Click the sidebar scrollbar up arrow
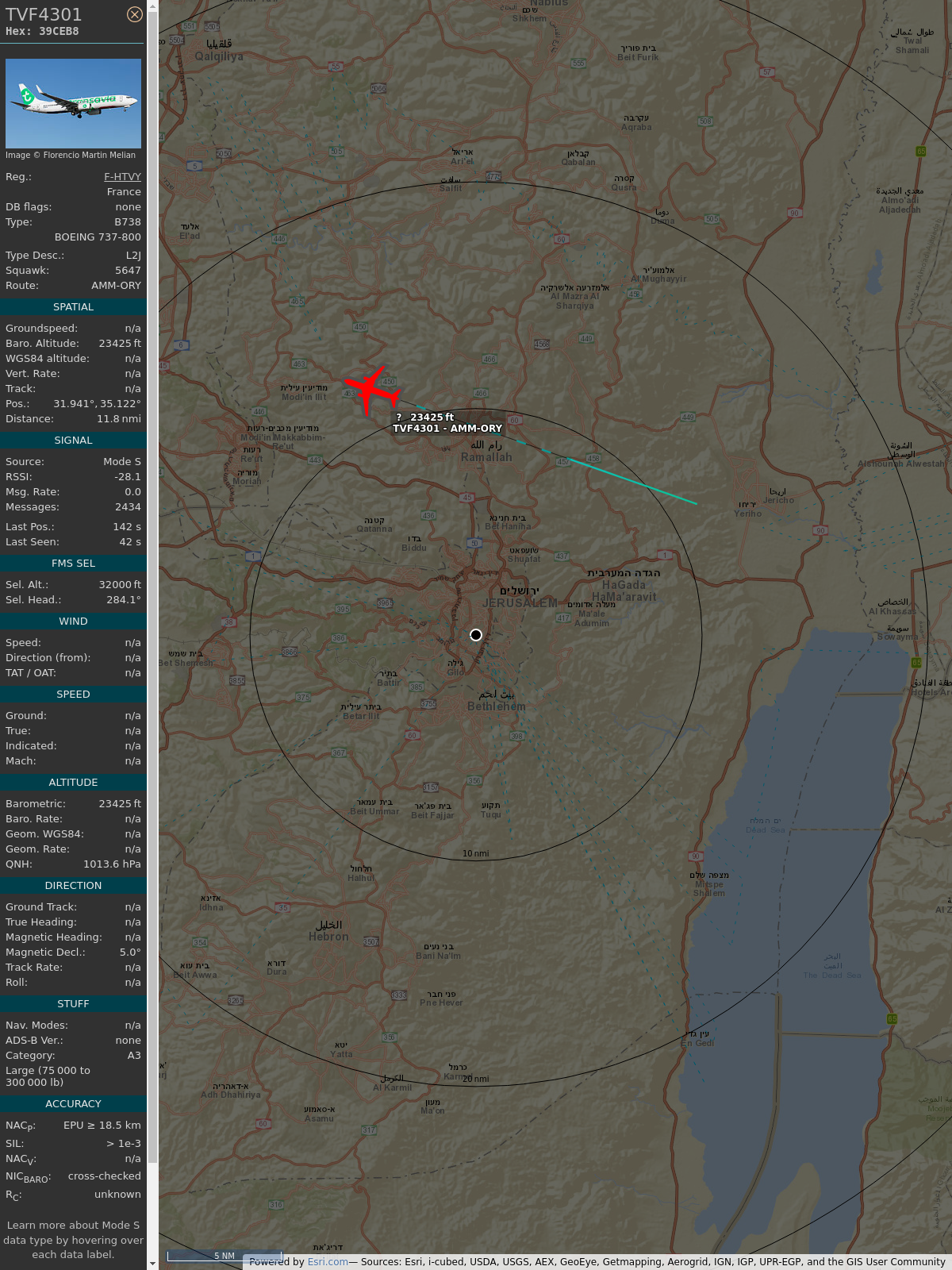Image resolution: width=952 pixels, height=1270 pixels. 152,6
